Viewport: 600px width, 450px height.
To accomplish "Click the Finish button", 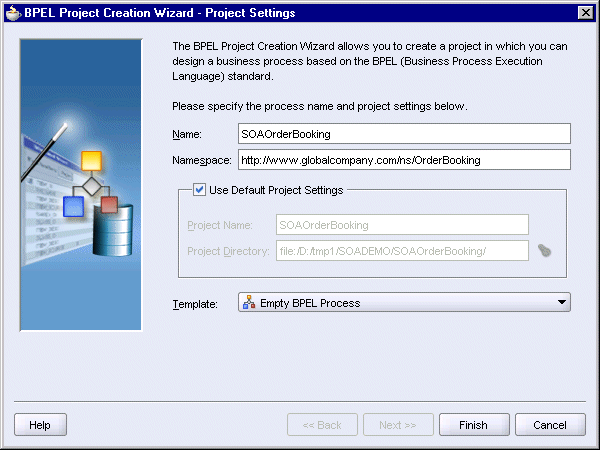I will pyautogui.click(x=474, y=425).
